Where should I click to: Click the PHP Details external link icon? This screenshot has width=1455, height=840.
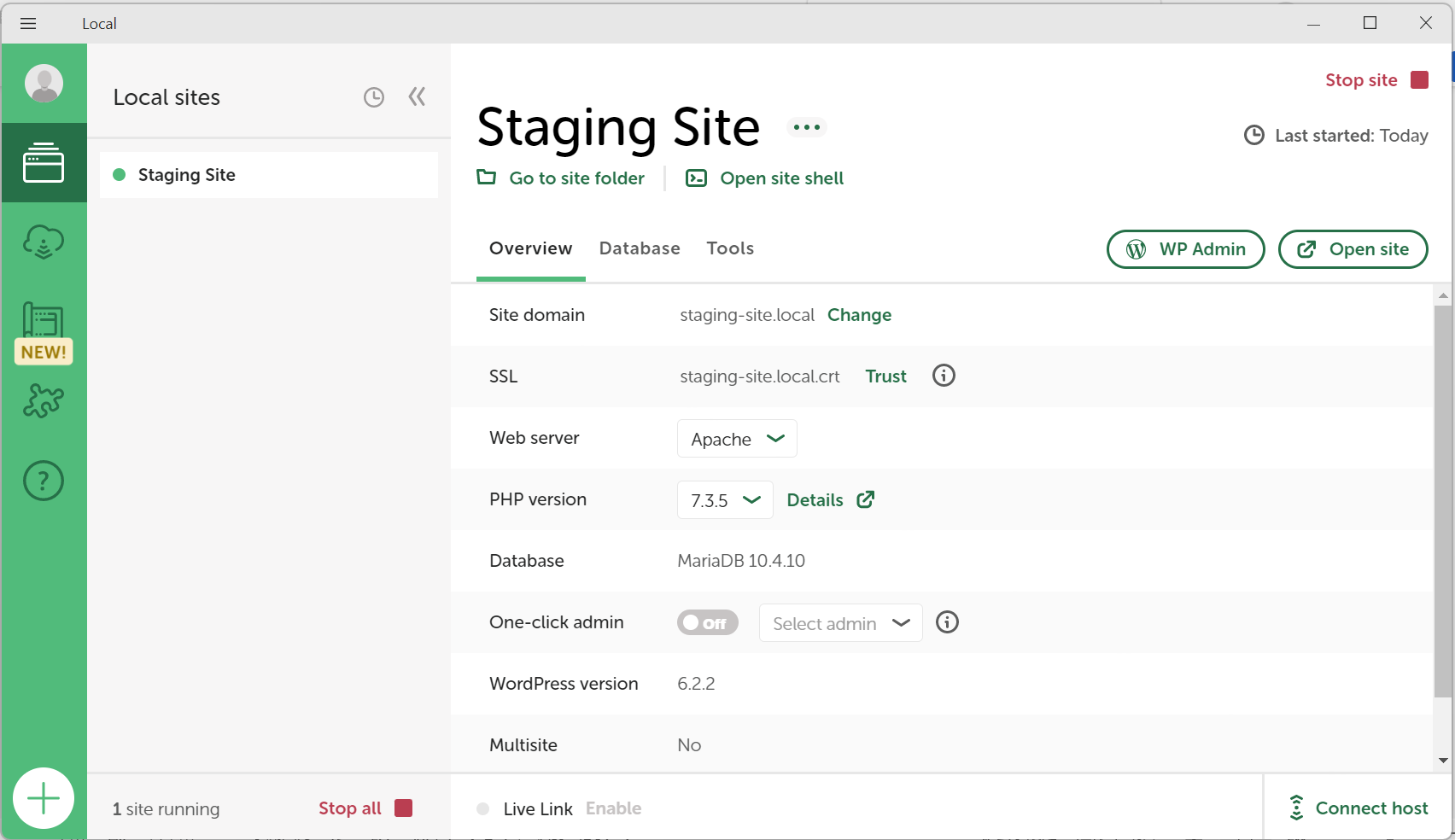pyautogui.click(x=866, y=499)
